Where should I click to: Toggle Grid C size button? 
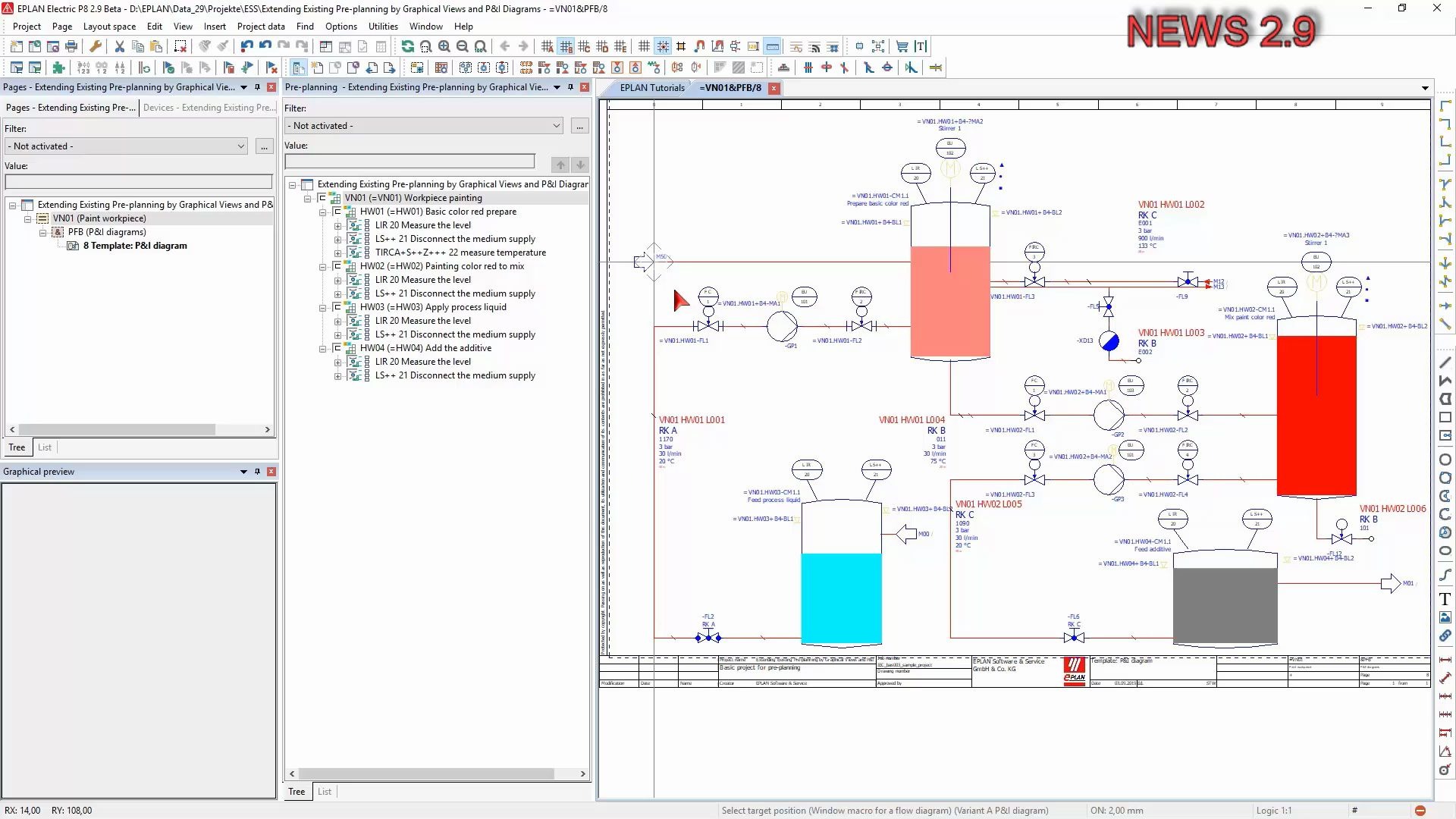click(584, 46)
